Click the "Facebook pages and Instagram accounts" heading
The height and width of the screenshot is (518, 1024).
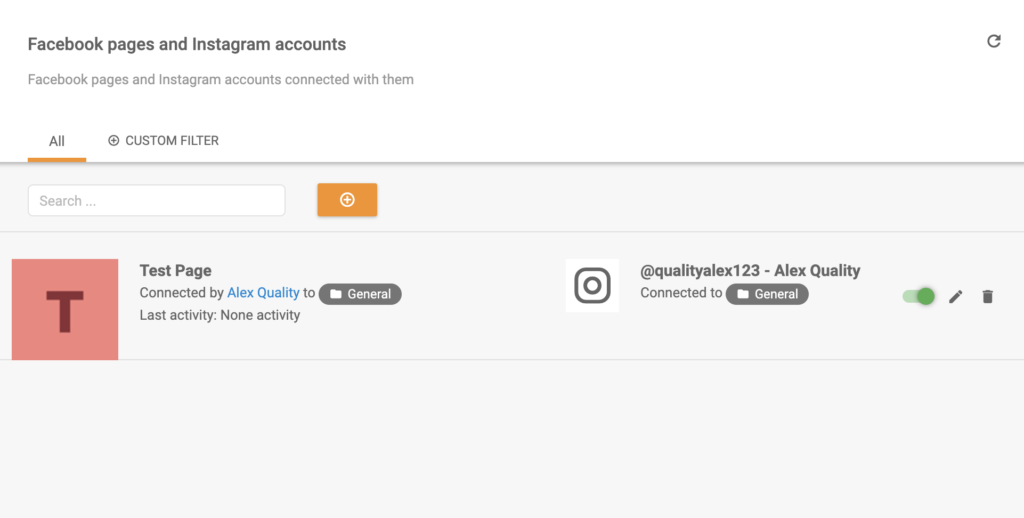click(186, 44)
